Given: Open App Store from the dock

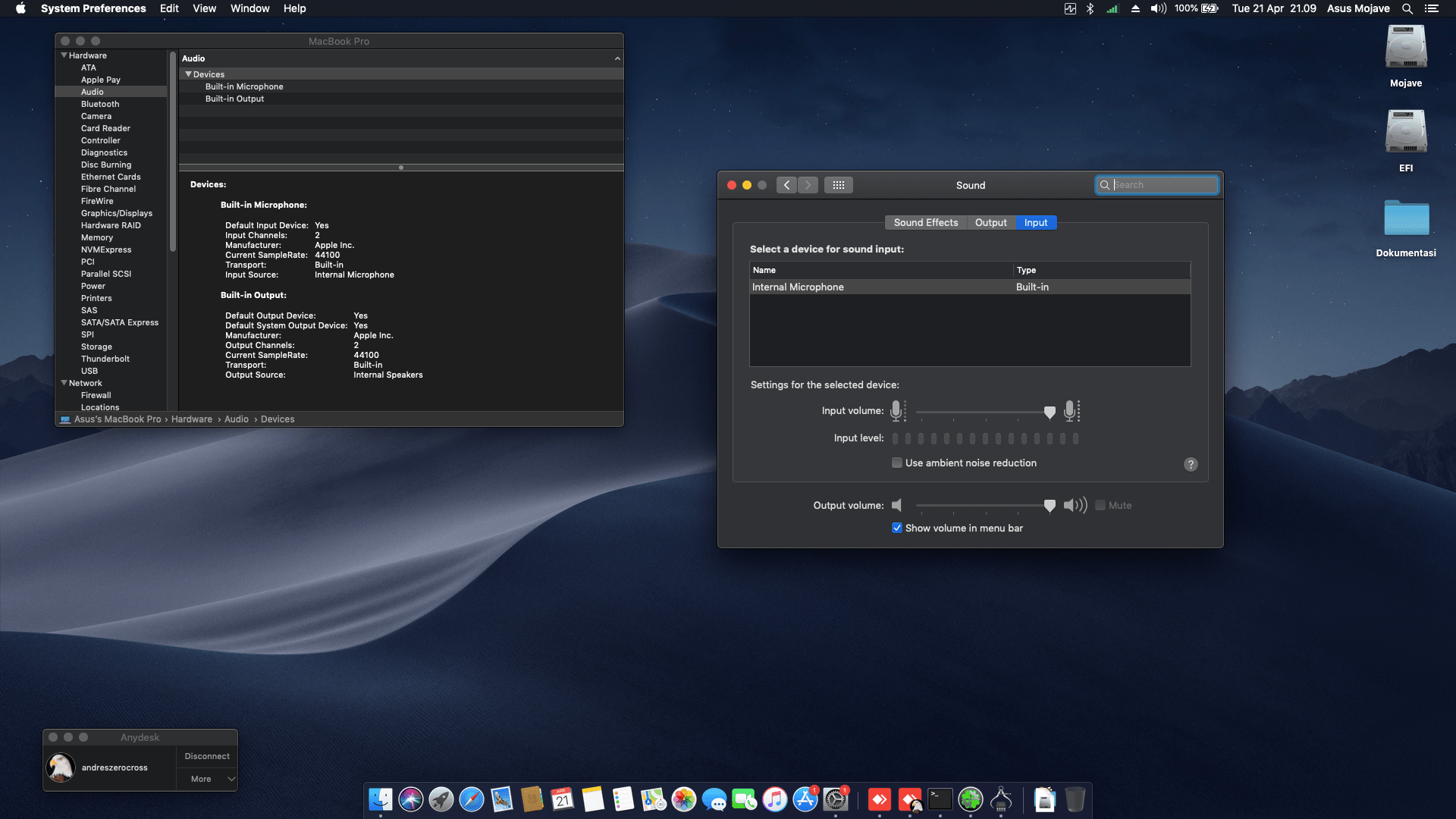Looking at the screenshot, I should [805, 799].
